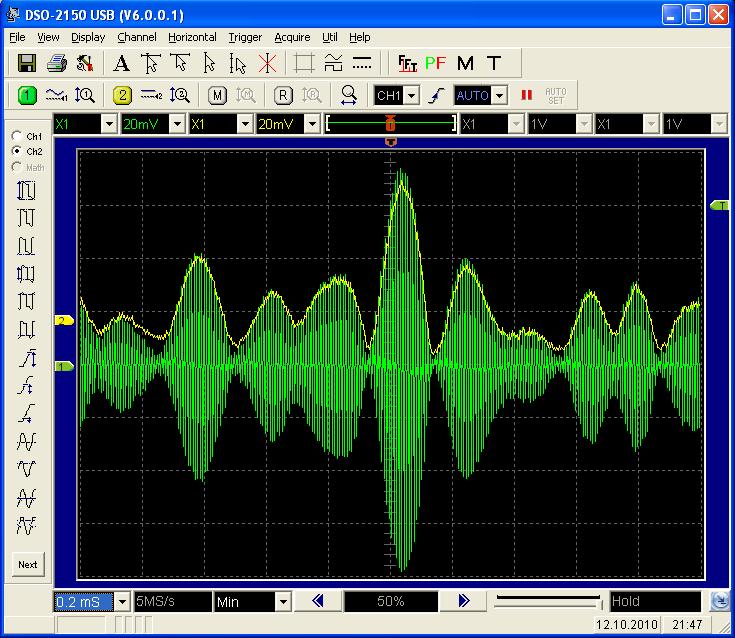
Task: Select the text annotation 'A' tool
Action: [x=121, y=63]
